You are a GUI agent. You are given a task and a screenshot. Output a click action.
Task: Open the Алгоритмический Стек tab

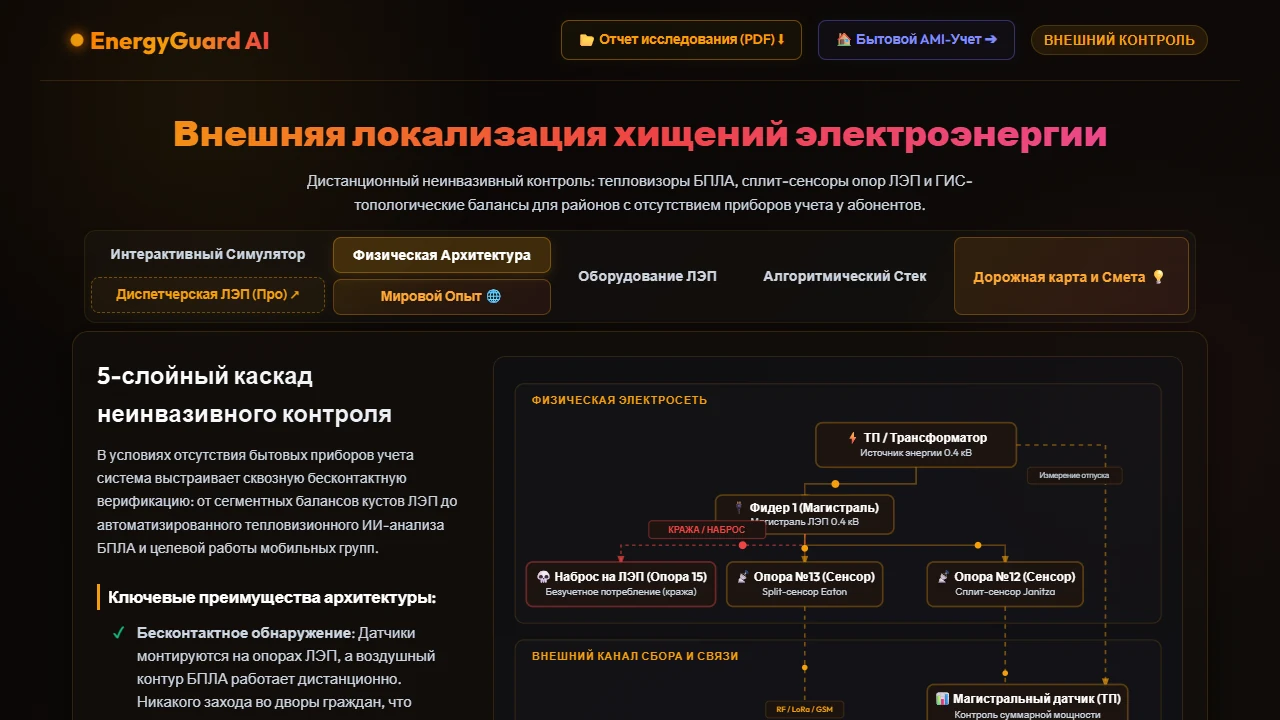click(x=845, y=276)
